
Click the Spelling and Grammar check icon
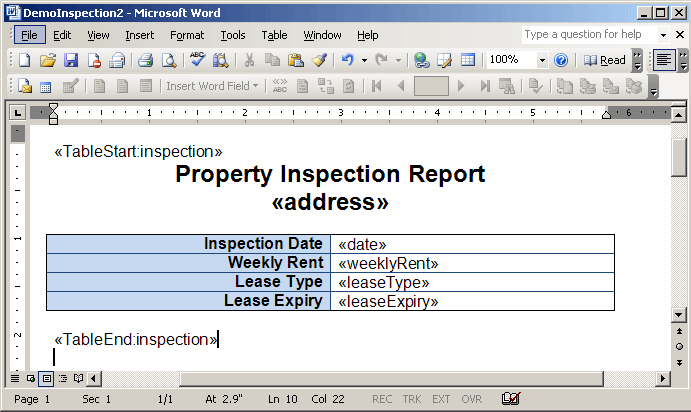click(197, 60)
